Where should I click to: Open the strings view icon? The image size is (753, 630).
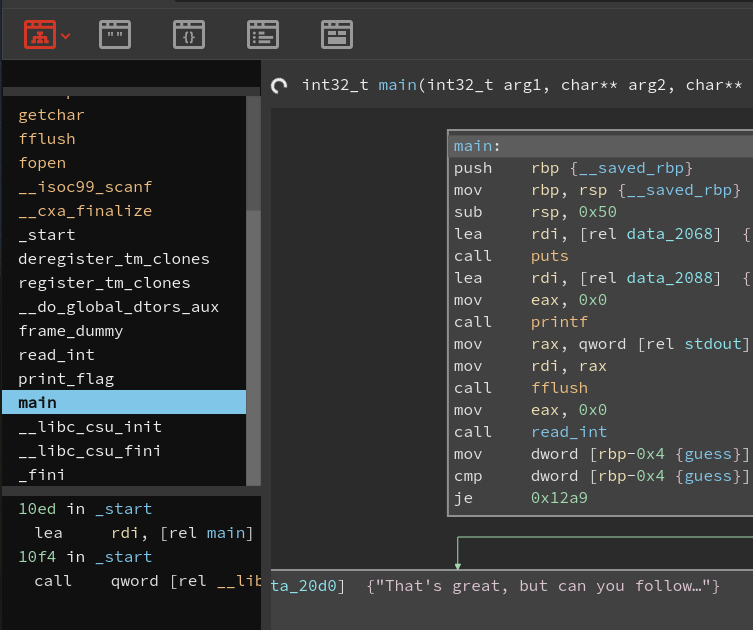point(115,35)
